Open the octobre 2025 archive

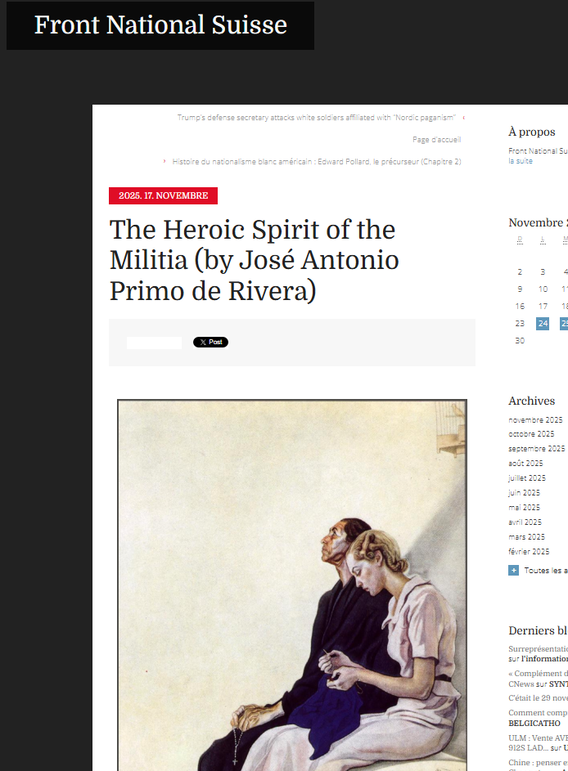[531, 434]
